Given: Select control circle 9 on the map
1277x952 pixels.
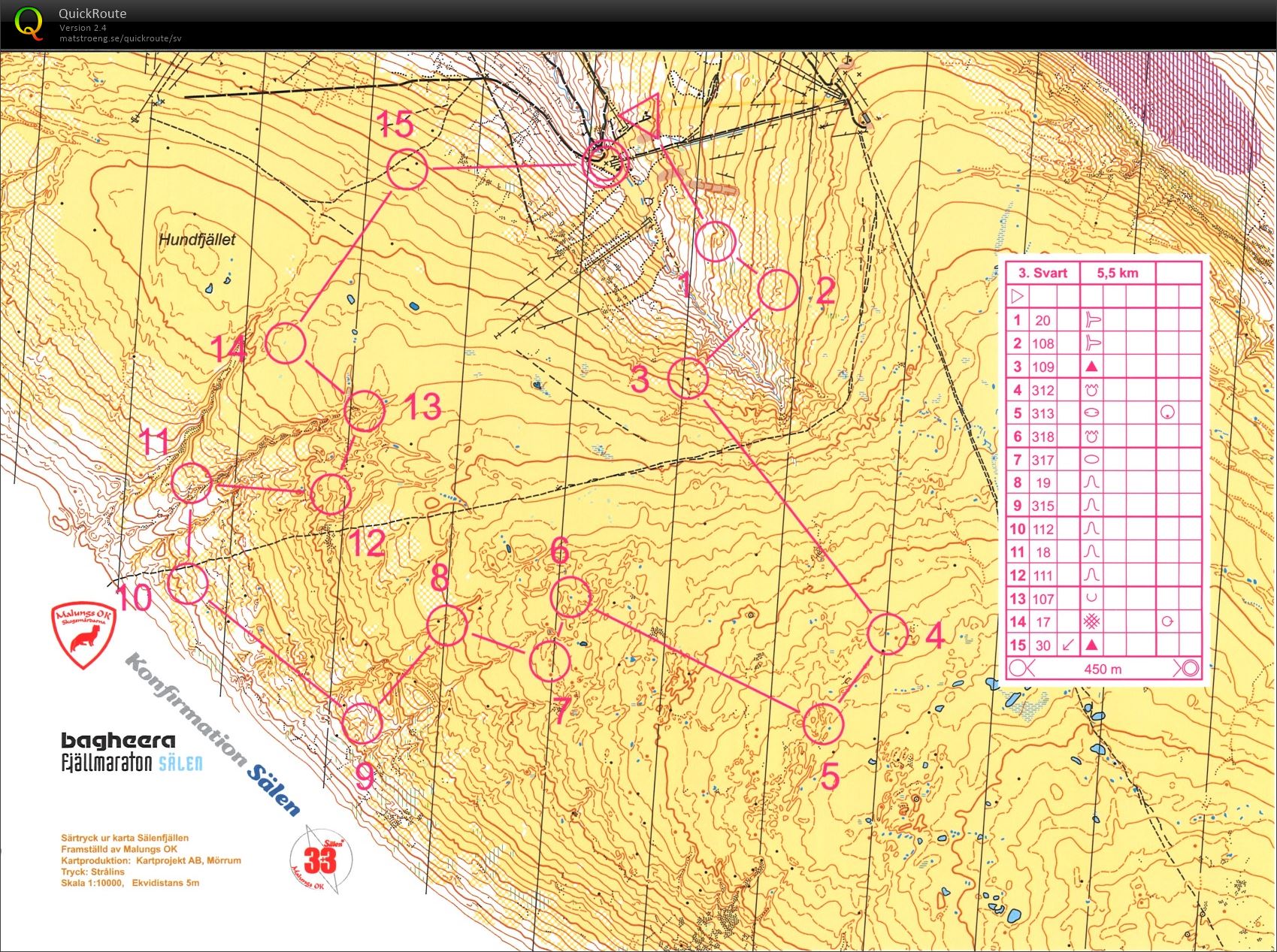Looking at the screenshot, I should [362, 724].
